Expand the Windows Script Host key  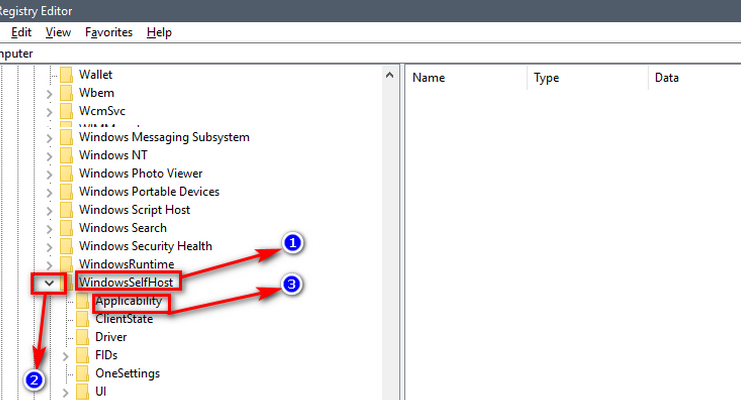[x=49, y=211]
